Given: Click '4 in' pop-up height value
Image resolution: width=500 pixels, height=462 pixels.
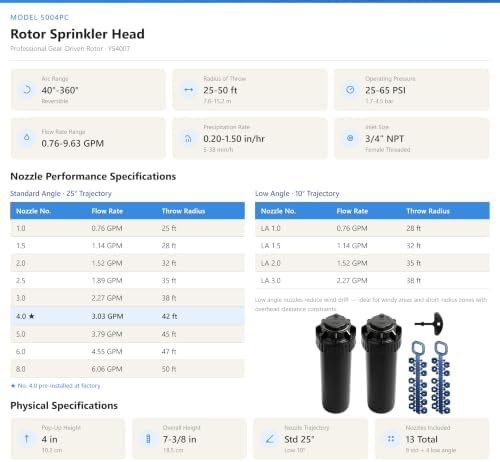Looking at the screenshot, I should click(49, 439).
